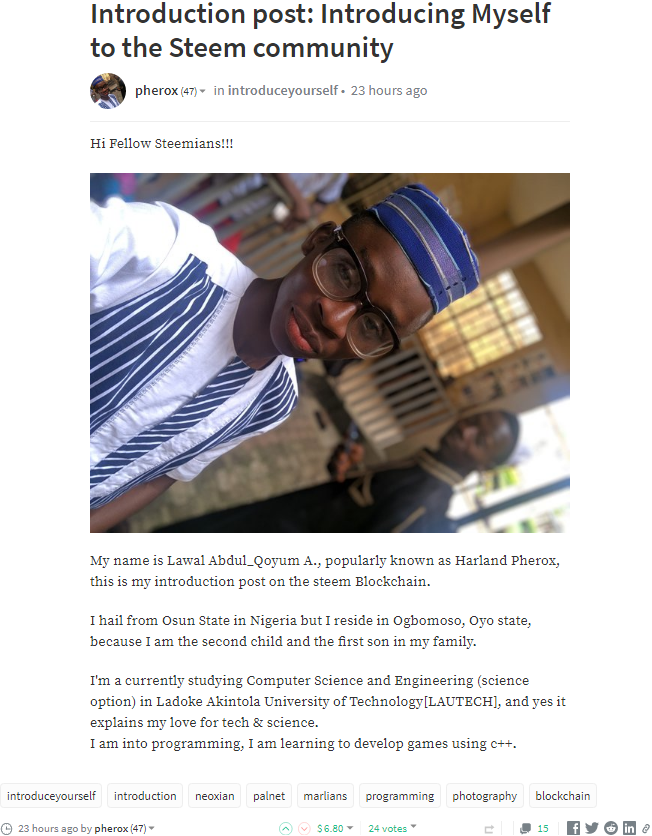Open the footer pherox (47) dropdown arrow

(x=152, y=829)
